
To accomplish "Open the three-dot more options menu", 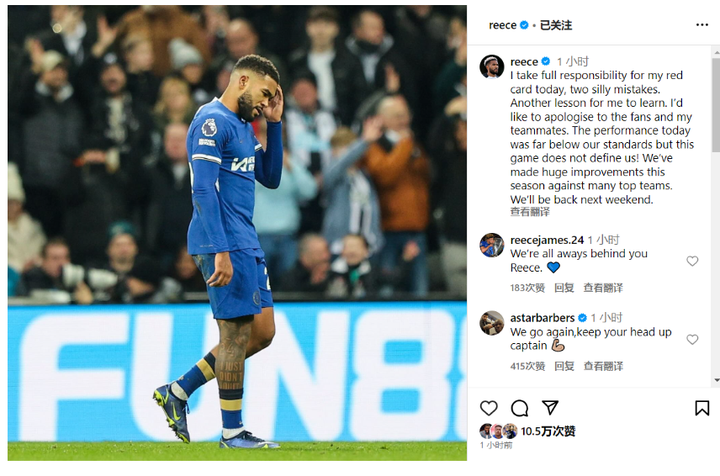I will (x=702, y=25).
